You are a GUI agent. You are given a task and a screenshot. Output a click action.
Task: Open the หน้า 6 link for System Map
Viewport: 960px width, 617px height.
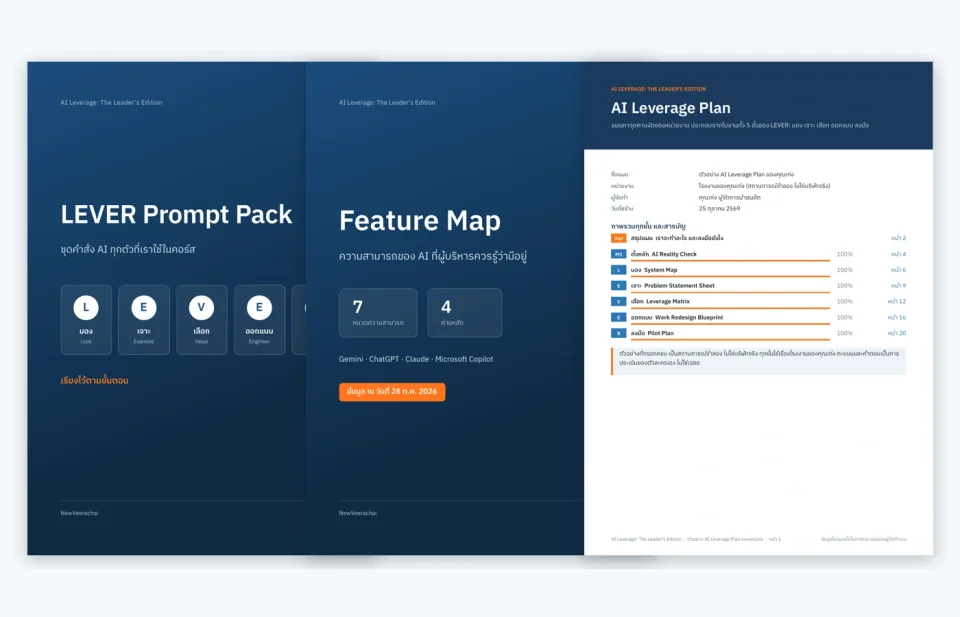(898, 270)
